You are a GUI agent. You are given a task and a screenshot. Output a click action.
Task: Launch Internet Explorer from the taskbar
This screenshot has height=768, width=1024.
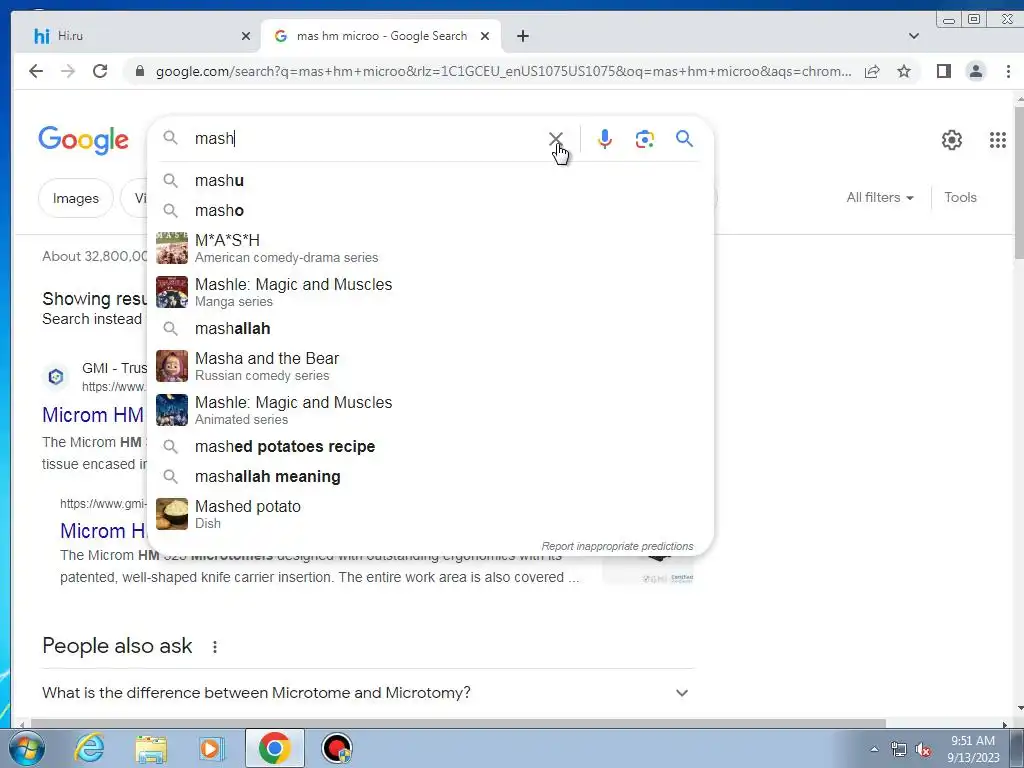point(89,748)
